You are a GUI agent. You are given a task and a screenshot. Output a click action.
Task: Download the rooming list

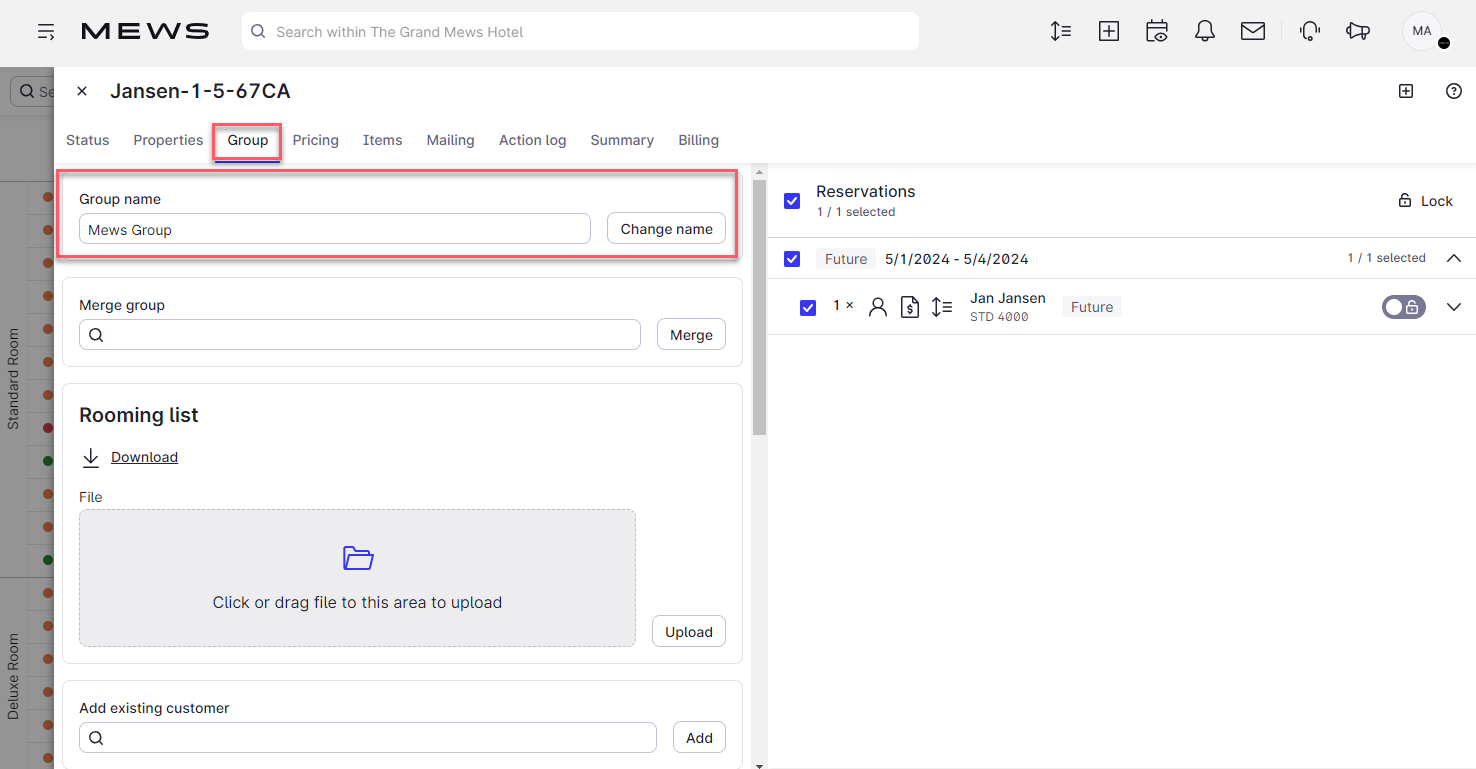(x=144, y=457)
